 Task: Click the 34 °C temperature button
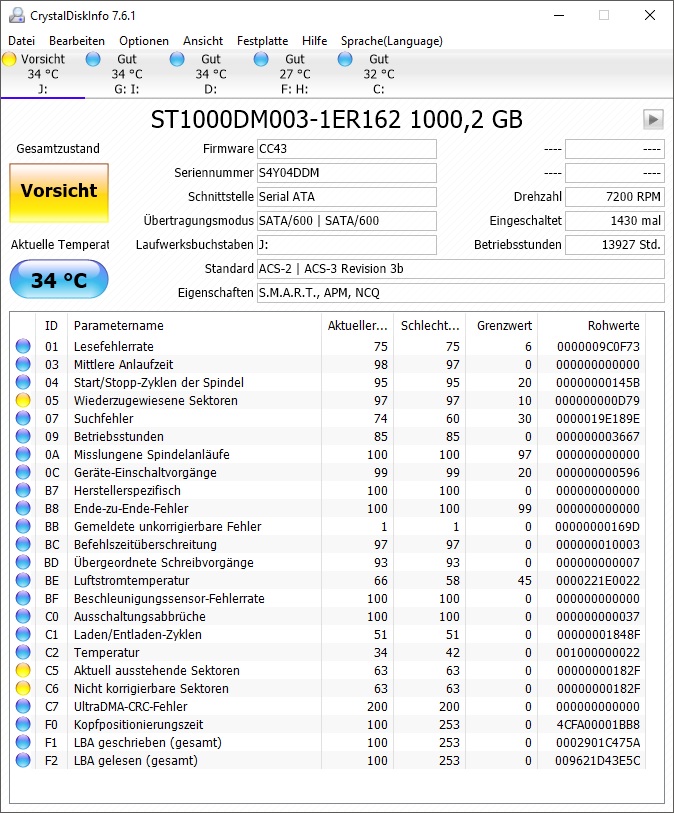[x=59, y=279]
